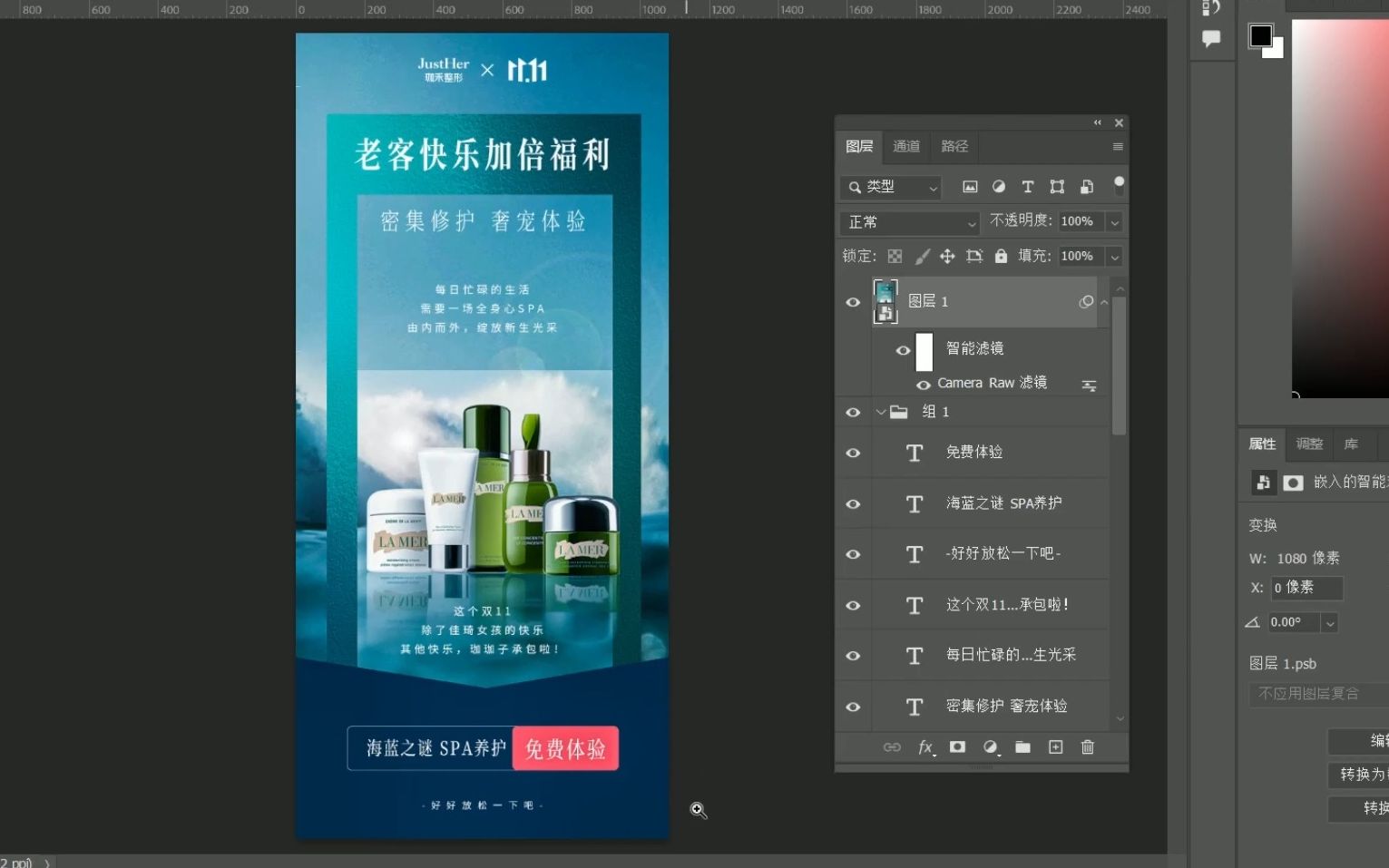The width and height of the screenshot is (1389, 868).
Task: Filter layers by smart object icon
Action: pos(1087,187)
